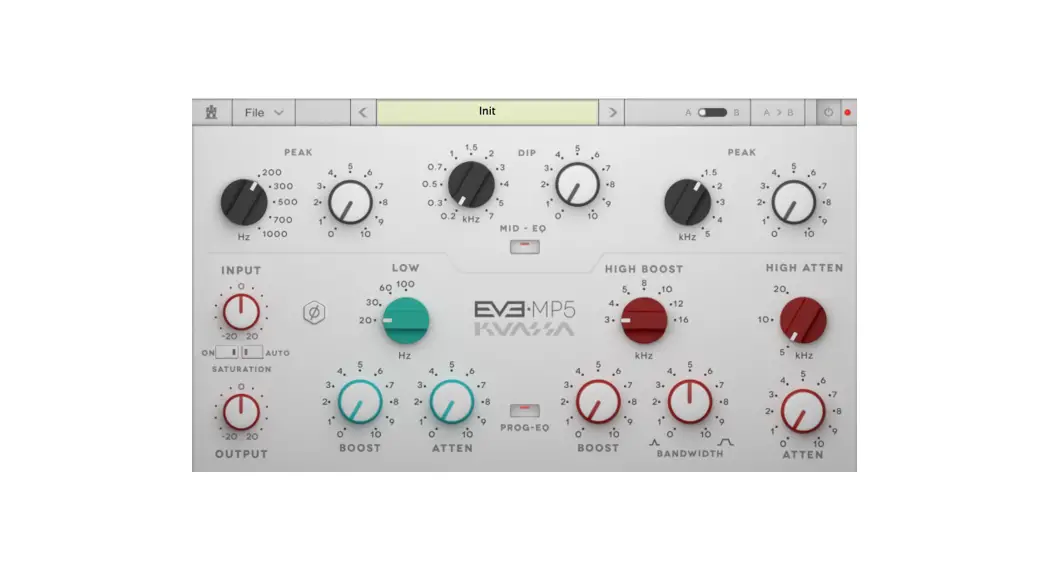The image size is (1047, 569).
Task: Switch saturation ON toggle
Action: pyautogui.click(x=226, y=352)
